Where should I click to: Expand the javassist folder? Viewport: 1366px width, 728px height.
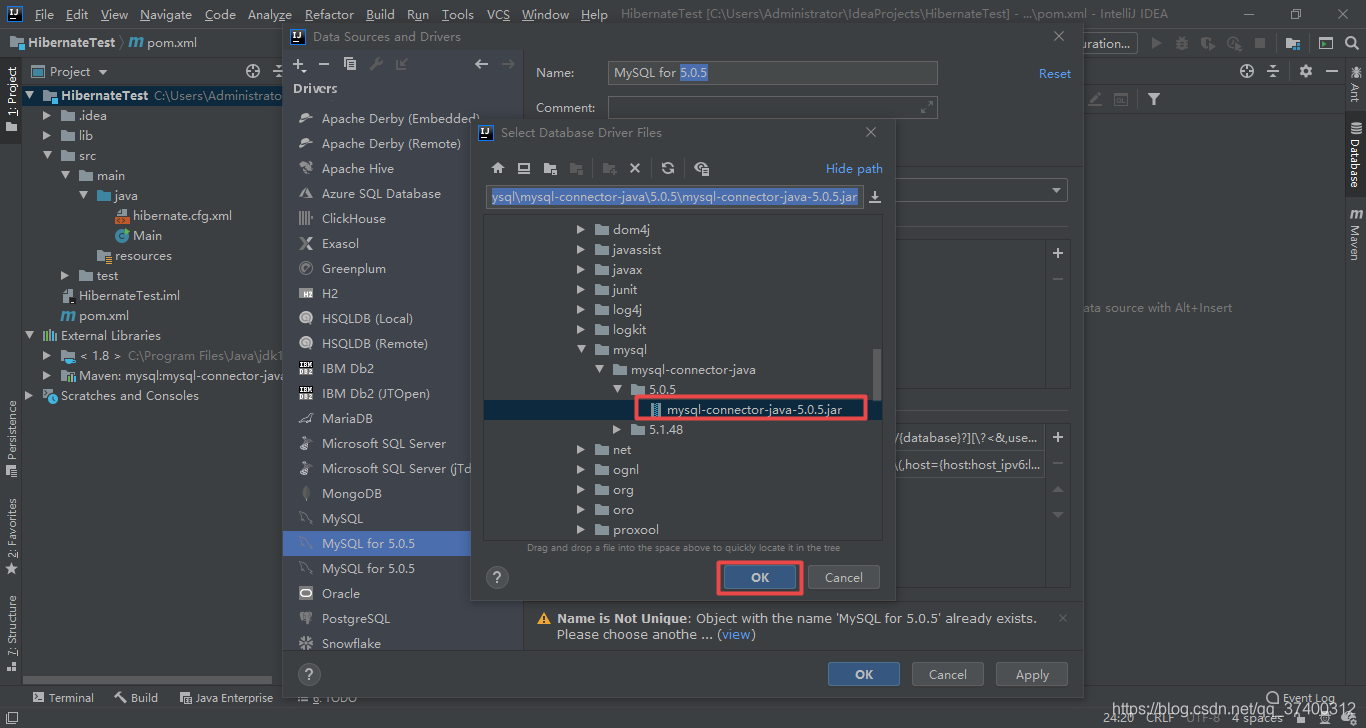[581, 250]
